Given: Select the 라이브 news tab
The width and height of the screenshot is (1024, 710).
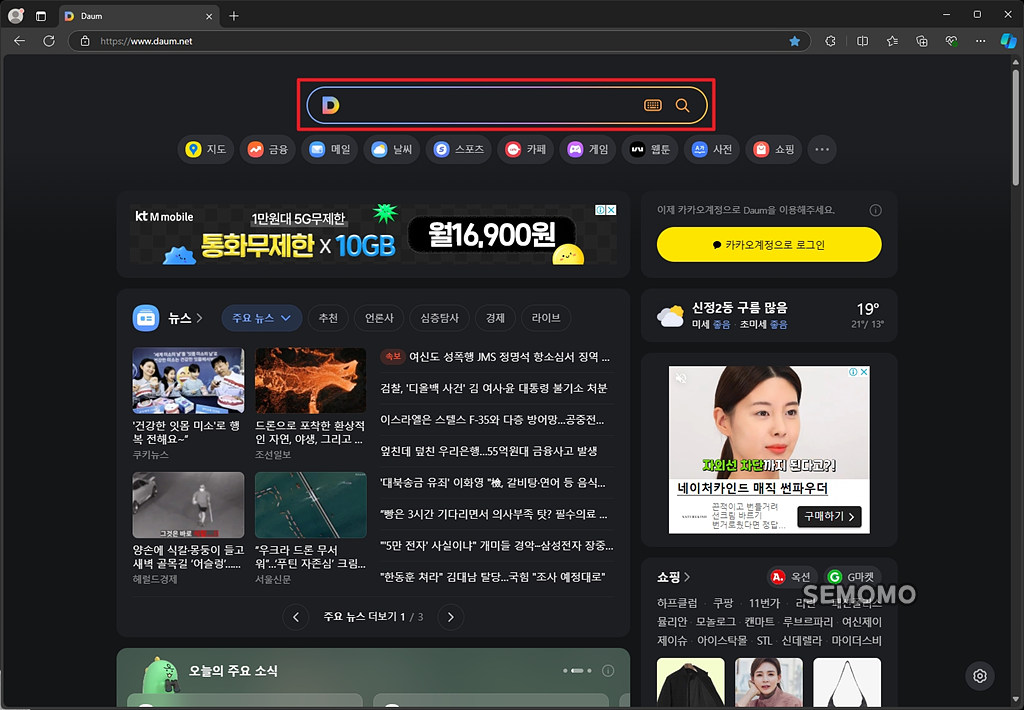Looking at the screenshot, I should click(546, 318).
